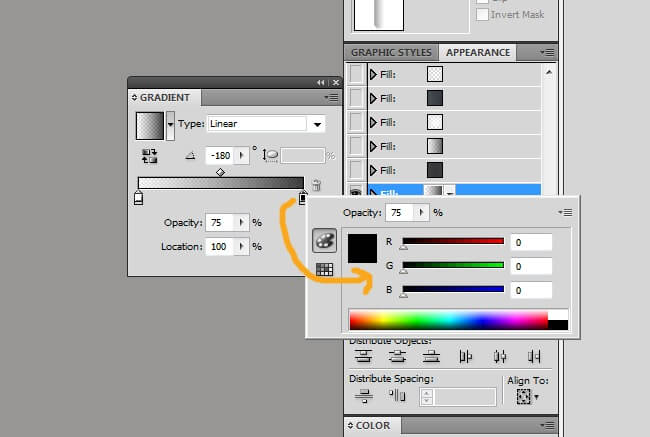Viewport: 650px width, 437px height.
Task: Select the Appearance tab
Action: 477,52
